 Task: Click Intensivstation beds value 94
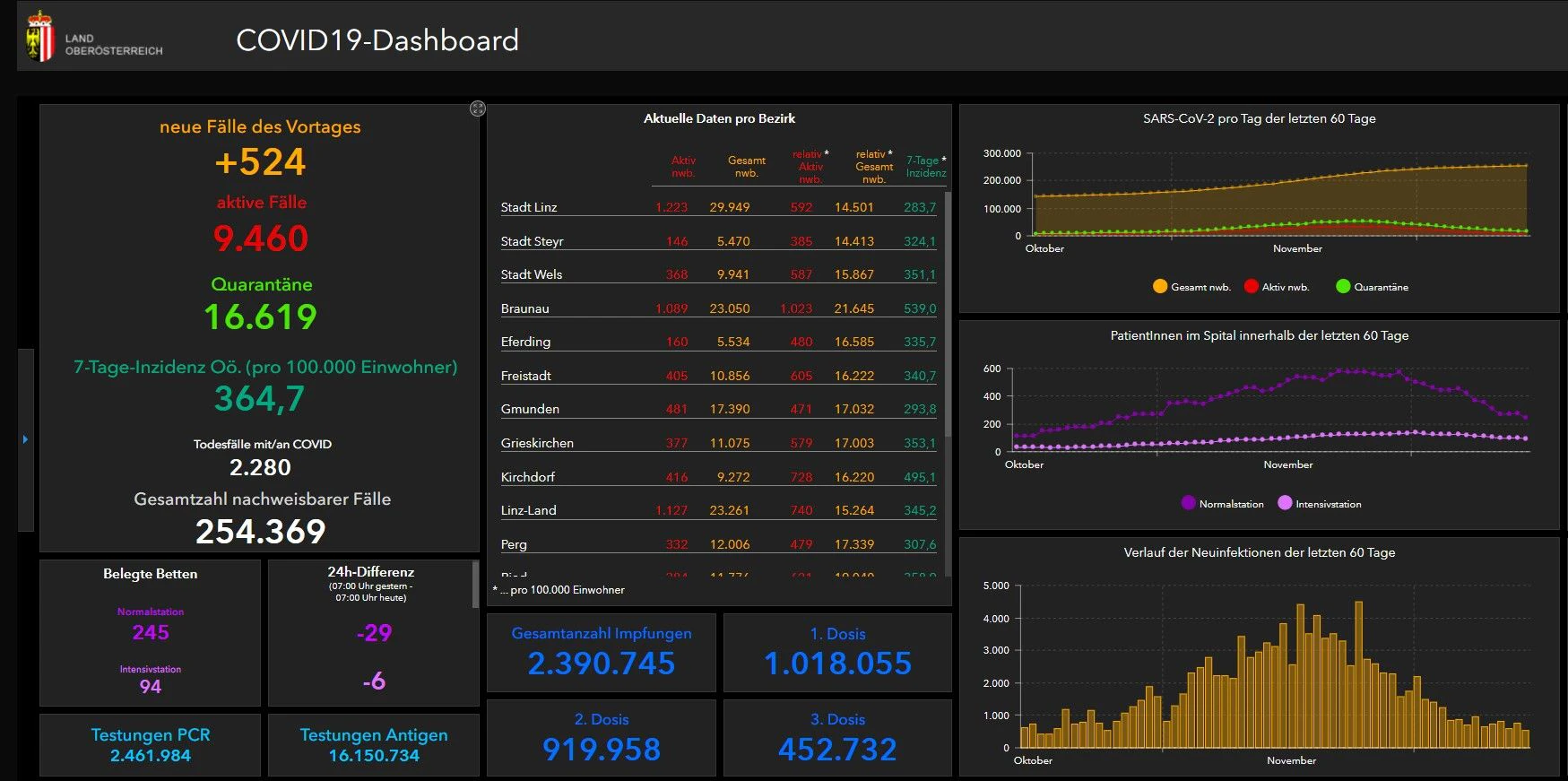(x=151, y=687)
